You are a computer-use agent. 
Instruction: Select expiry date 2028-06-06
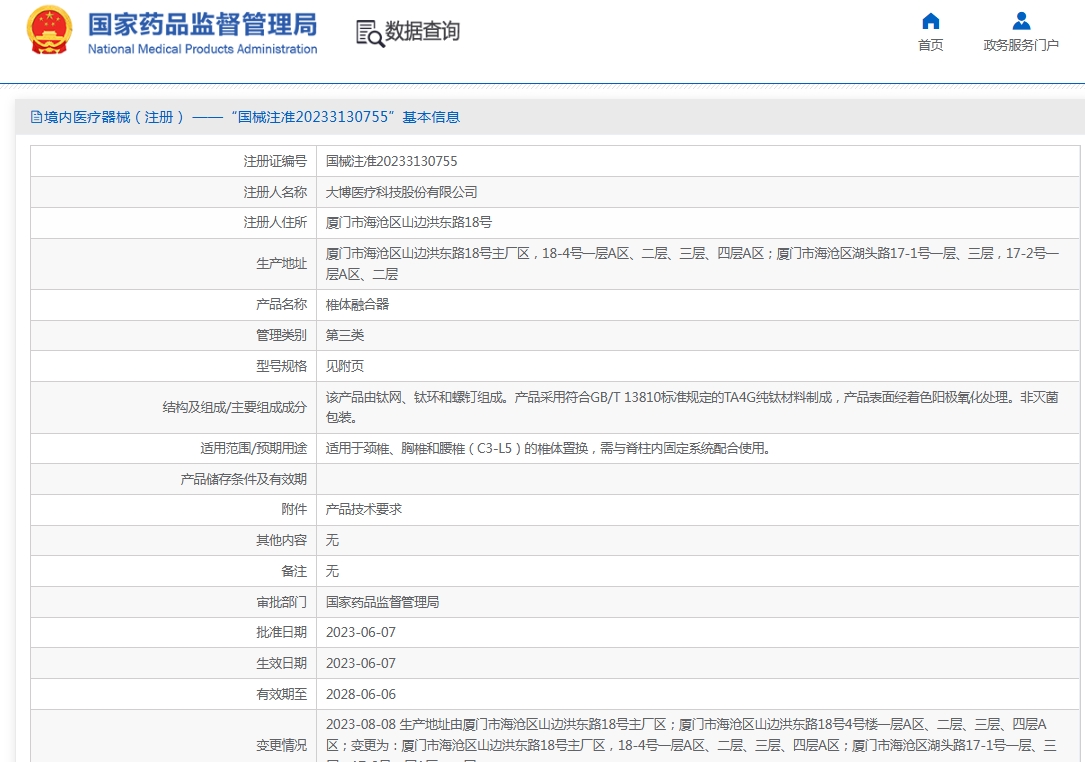[361, 694]
